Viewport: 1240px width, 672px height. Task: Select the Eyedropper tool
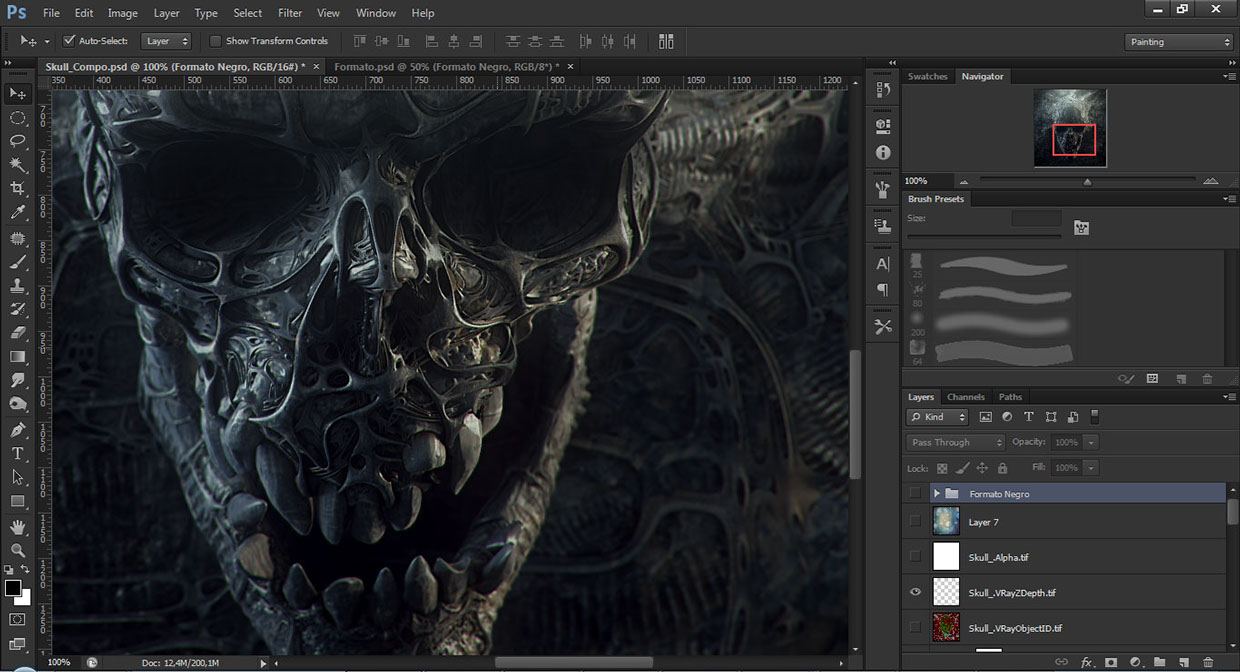[18, 212]
